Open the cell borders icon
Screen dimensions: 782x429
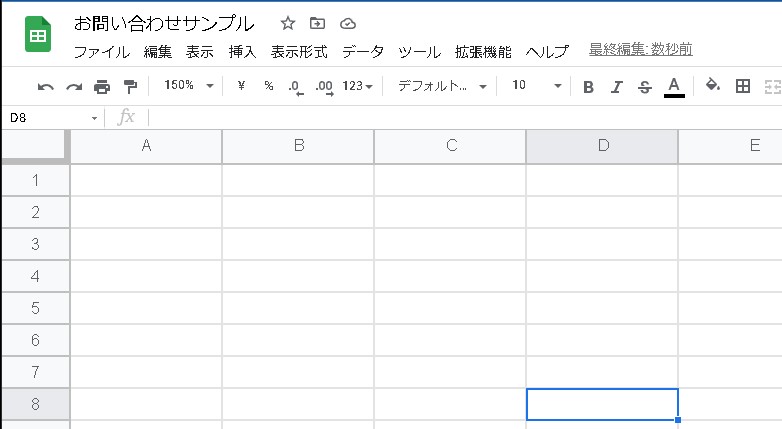point(743,86)
